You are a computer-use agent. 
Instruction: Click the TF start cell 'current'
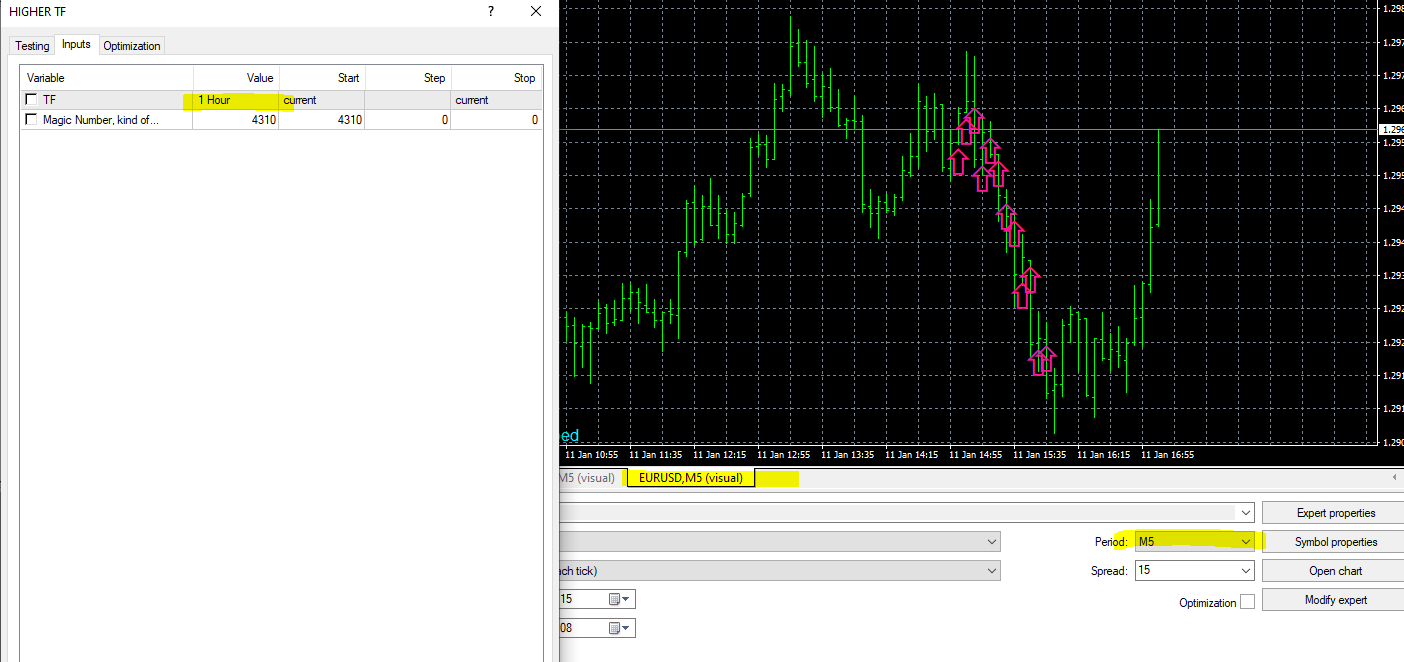[322, 100]
